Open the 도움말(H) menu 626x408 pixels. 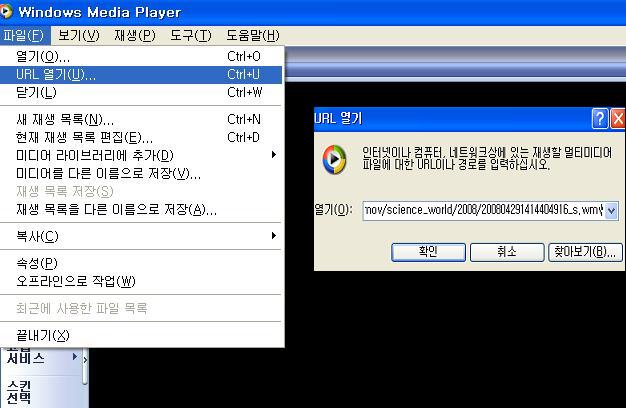point(253,36)
